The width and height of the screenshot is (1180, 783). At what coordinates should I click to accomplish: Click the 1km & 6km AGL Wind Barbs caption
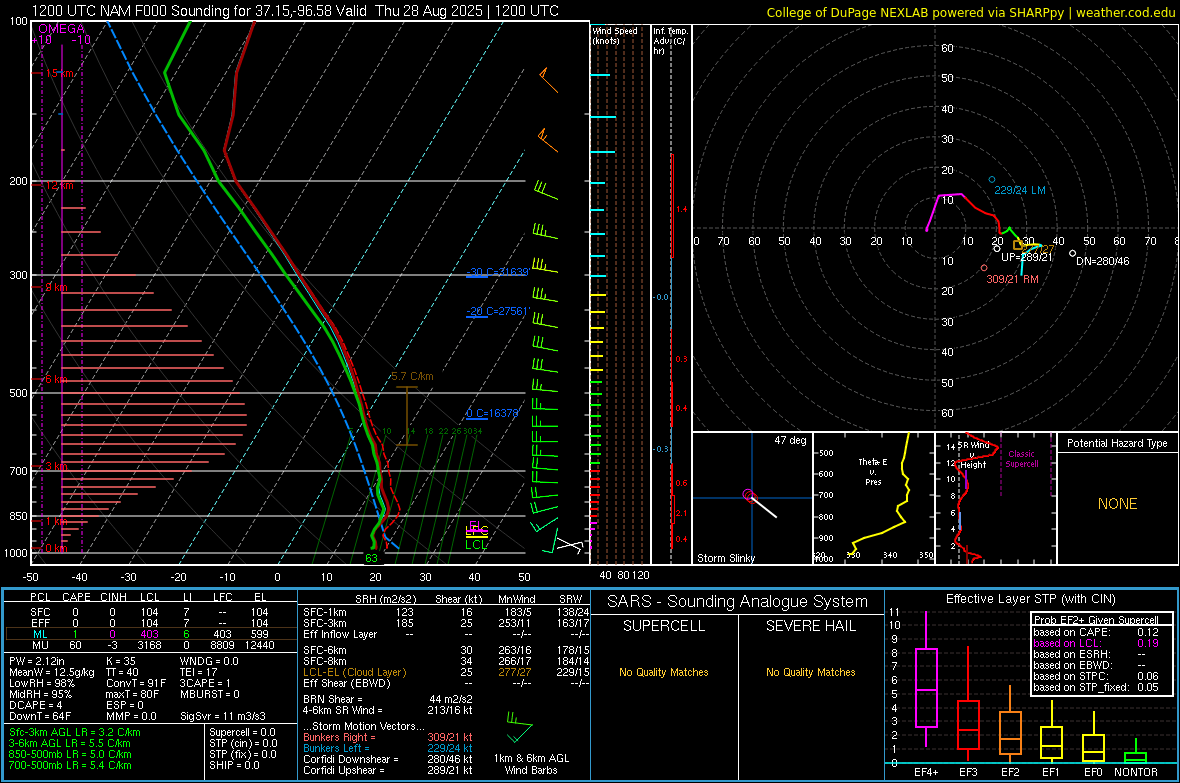click(x=531, y=764)
